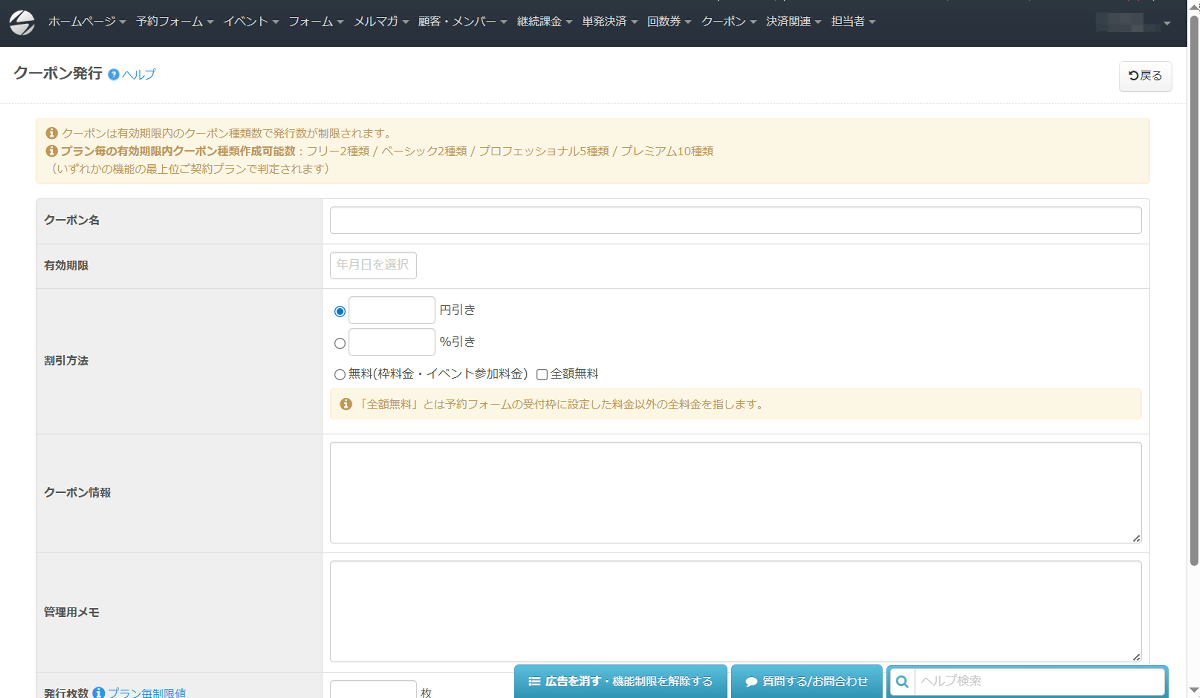Enable the 全額無料 checkbox
This screenshot has height=698, width=1200.
(542, 375)
